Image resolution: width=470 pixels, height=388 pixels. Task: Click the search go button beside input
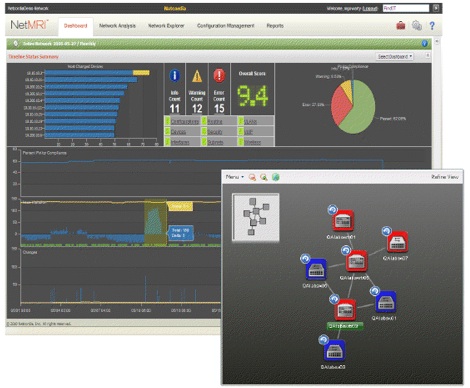coord(436,8)
